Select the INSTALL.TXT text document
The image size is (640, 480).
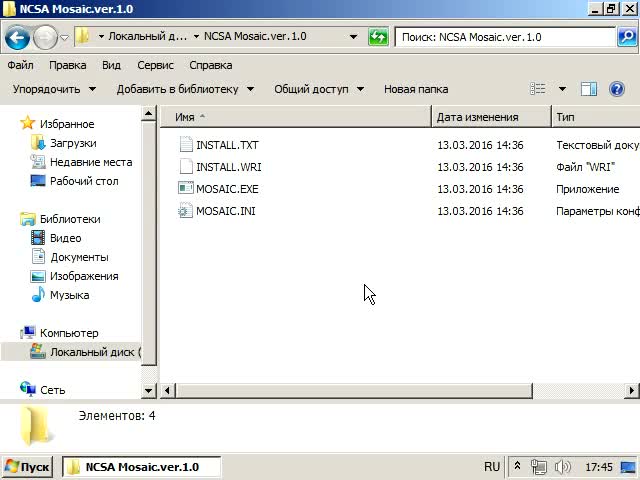(226, 145)
